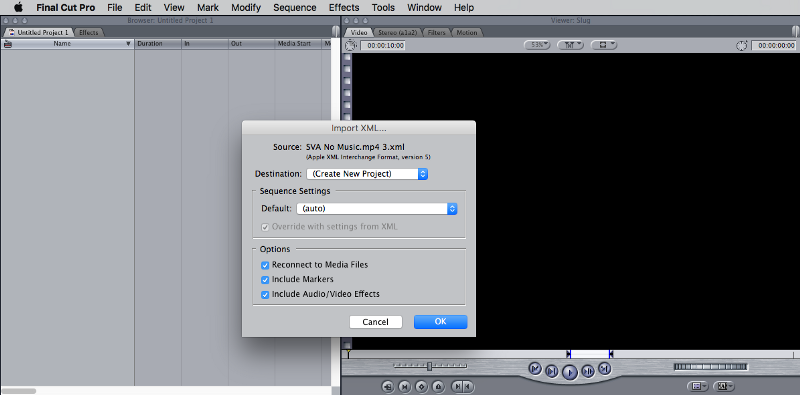Open the Sequence menu
The height and width of the screenshot is (395, 800).
[x=294, y=8]
